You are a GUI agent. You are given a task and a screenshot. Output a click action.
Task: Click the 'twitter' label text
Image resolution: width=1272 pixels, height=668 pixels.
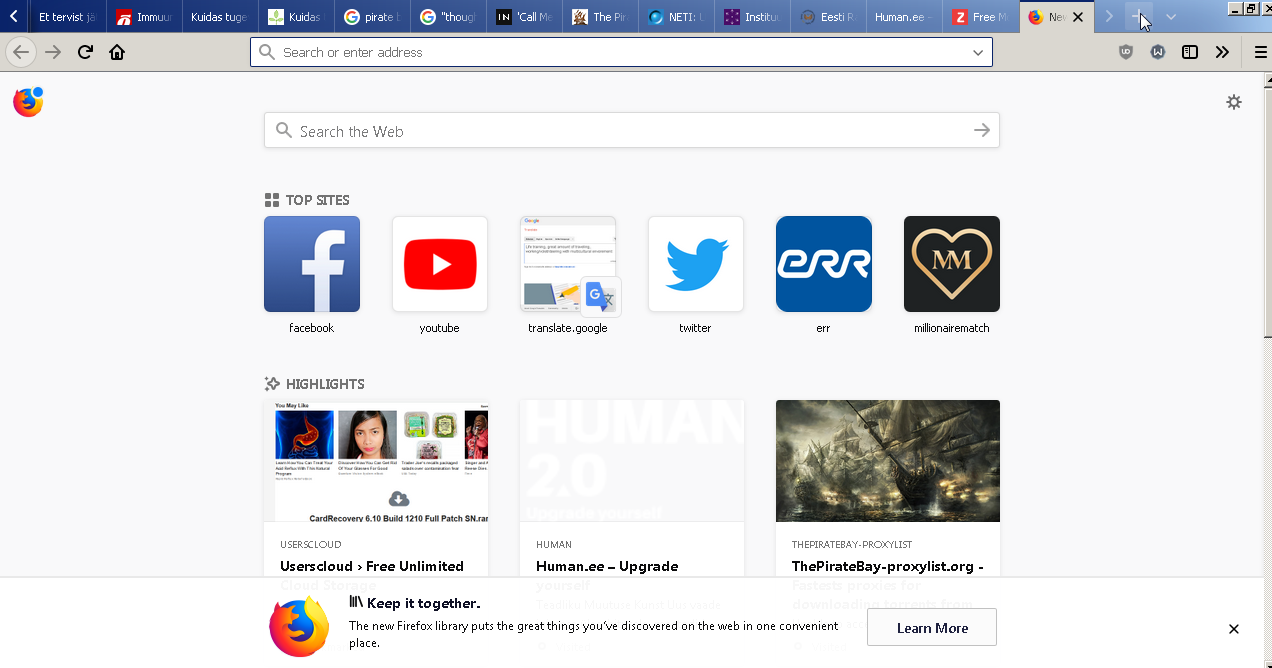[695, 328]
